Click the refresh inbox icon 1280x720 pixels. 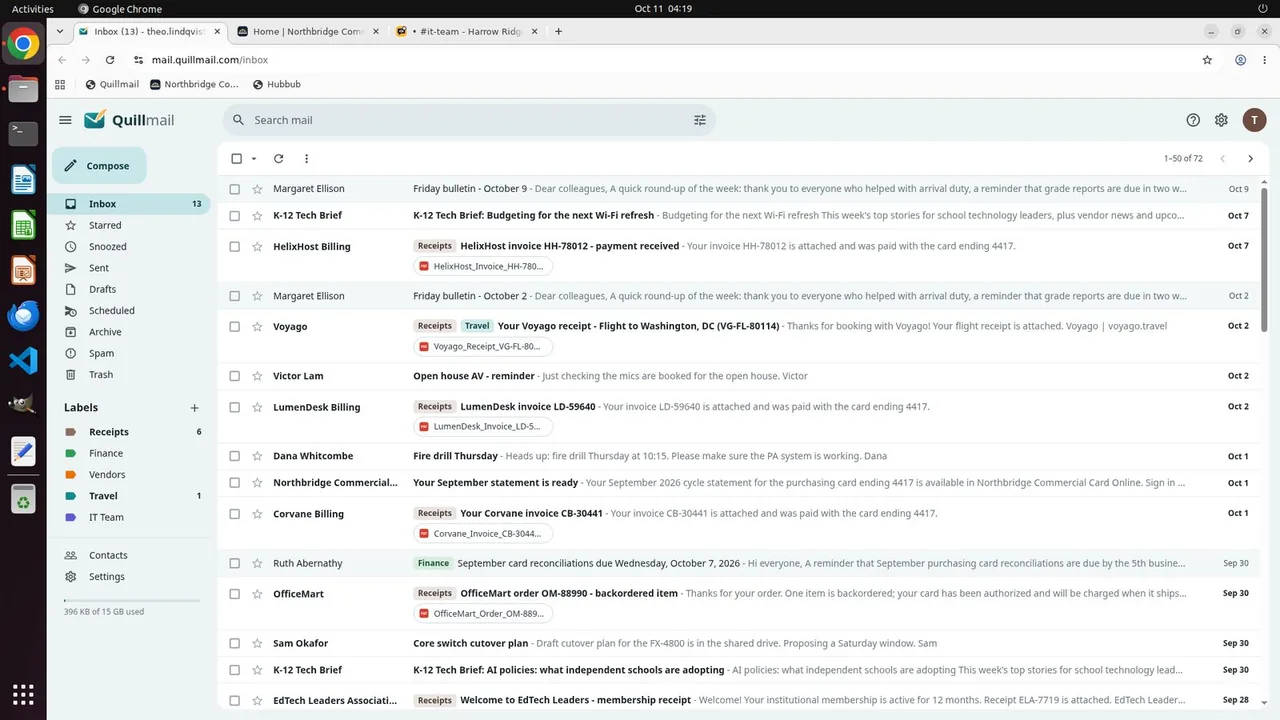tap(278, 159)
